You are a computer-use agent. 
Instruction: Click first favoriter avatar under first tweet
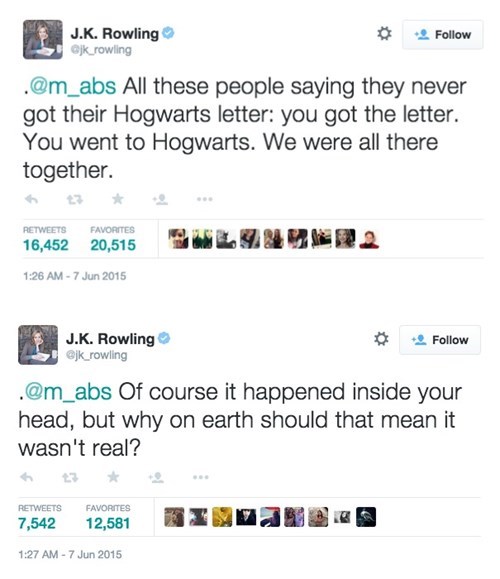click(x=178, y=239)
